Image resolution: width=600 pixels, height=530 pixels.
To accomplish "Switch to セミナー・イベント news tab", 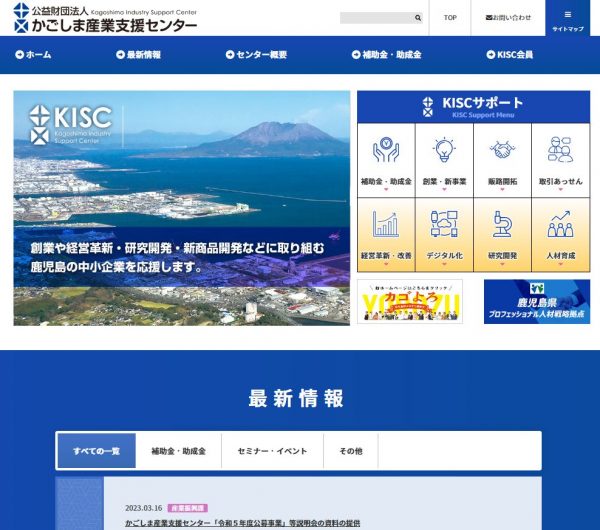I will click(272, 451).
